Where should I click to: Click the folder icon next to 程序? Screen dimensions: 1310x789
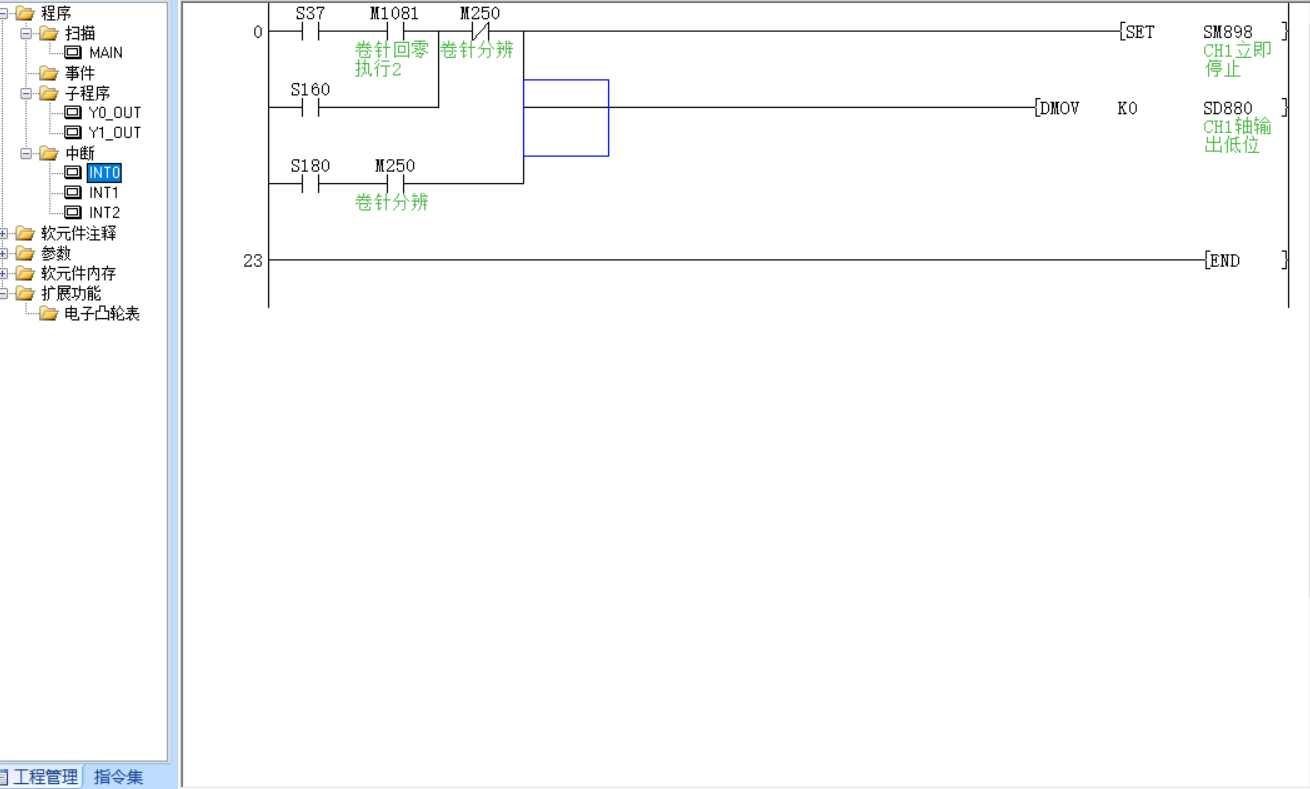[25, 13]
